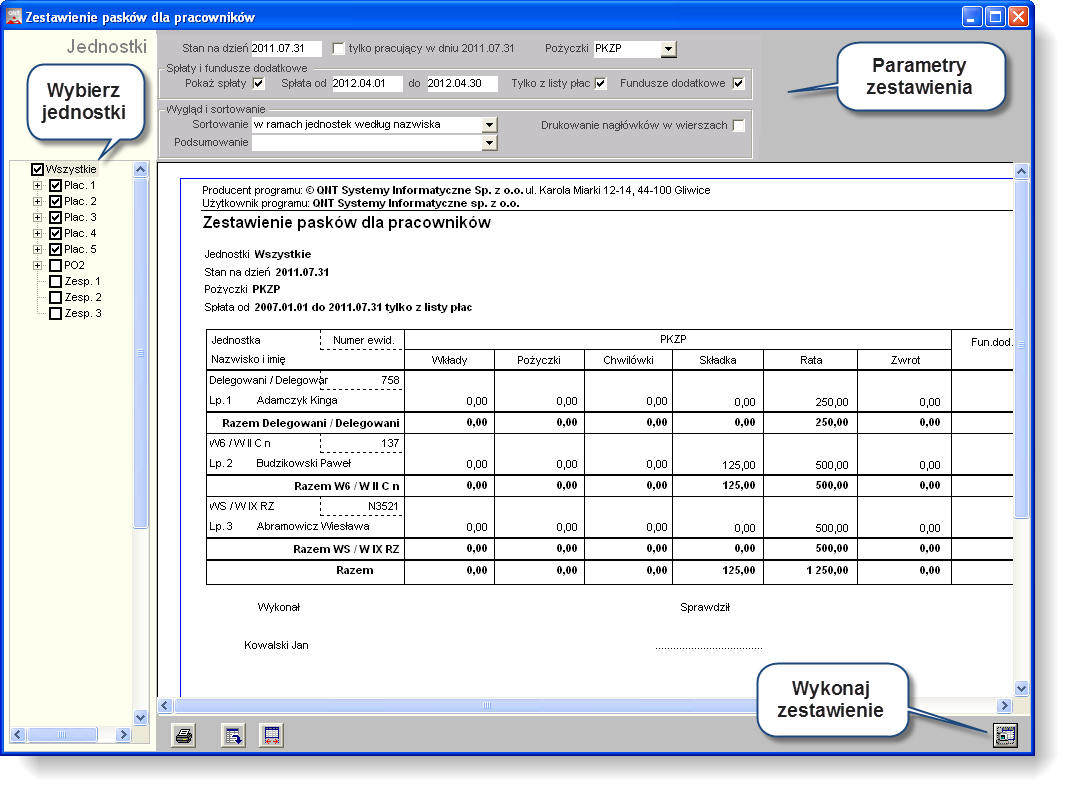Close the Zestawienie pasków window
This screenshot has height=796, width=1075.
[x=1018, y=16]
